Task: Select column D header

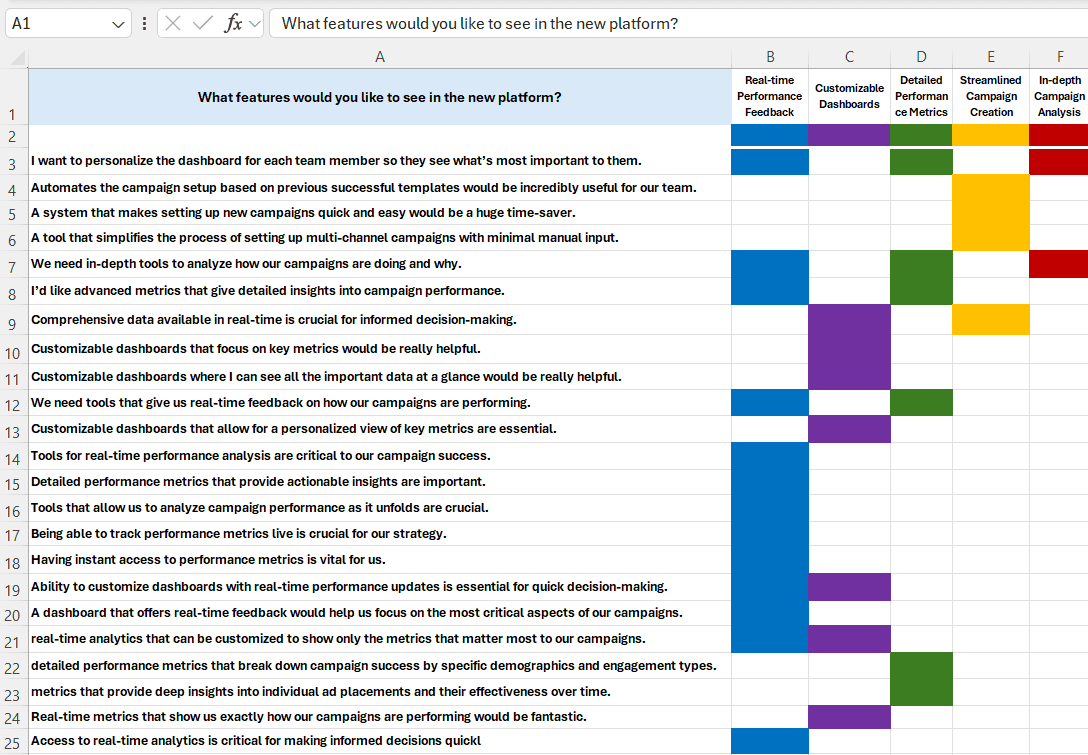Action: tap(921, 57)
